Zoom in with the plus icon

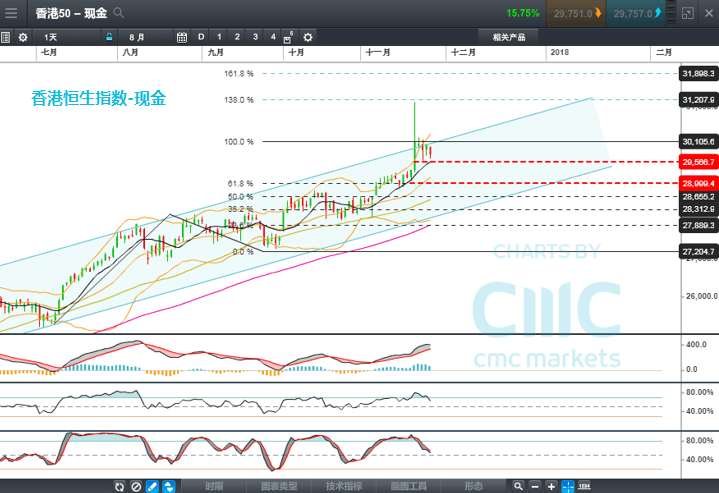[551, 486]
